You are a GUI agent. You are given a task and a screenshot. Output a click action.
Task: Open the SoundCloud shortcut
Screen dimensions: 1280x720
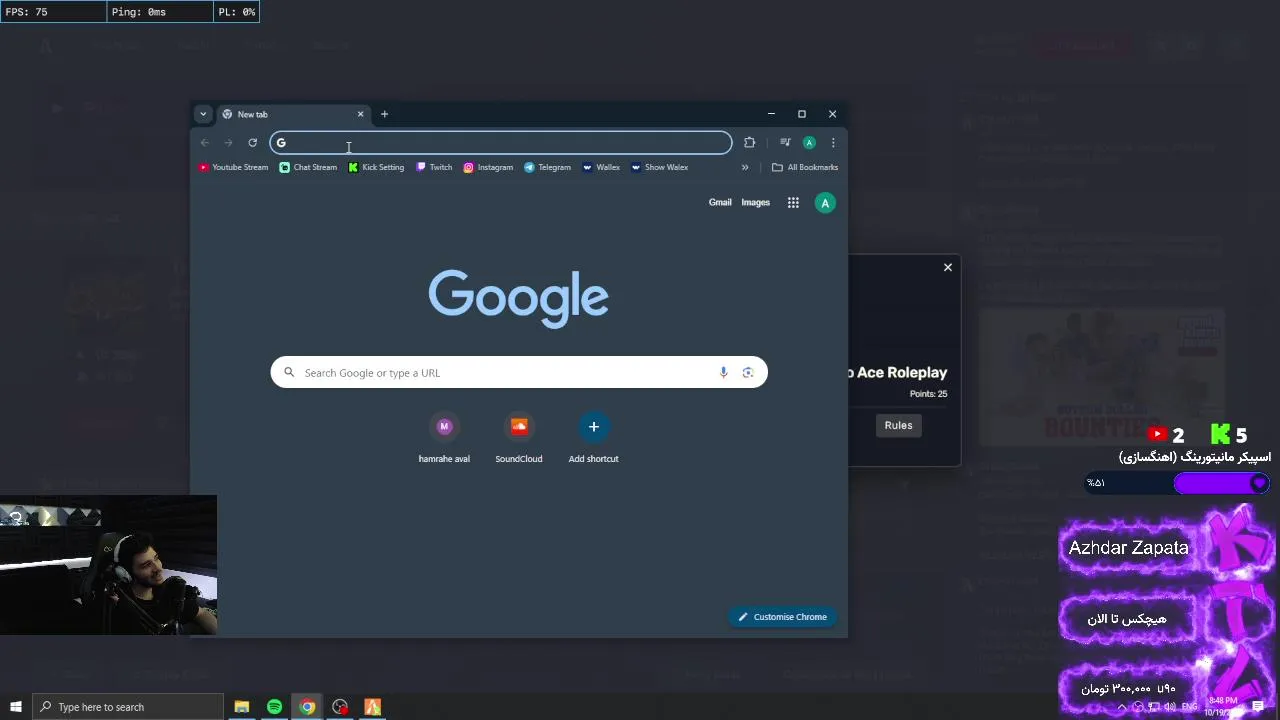[519, 438]
